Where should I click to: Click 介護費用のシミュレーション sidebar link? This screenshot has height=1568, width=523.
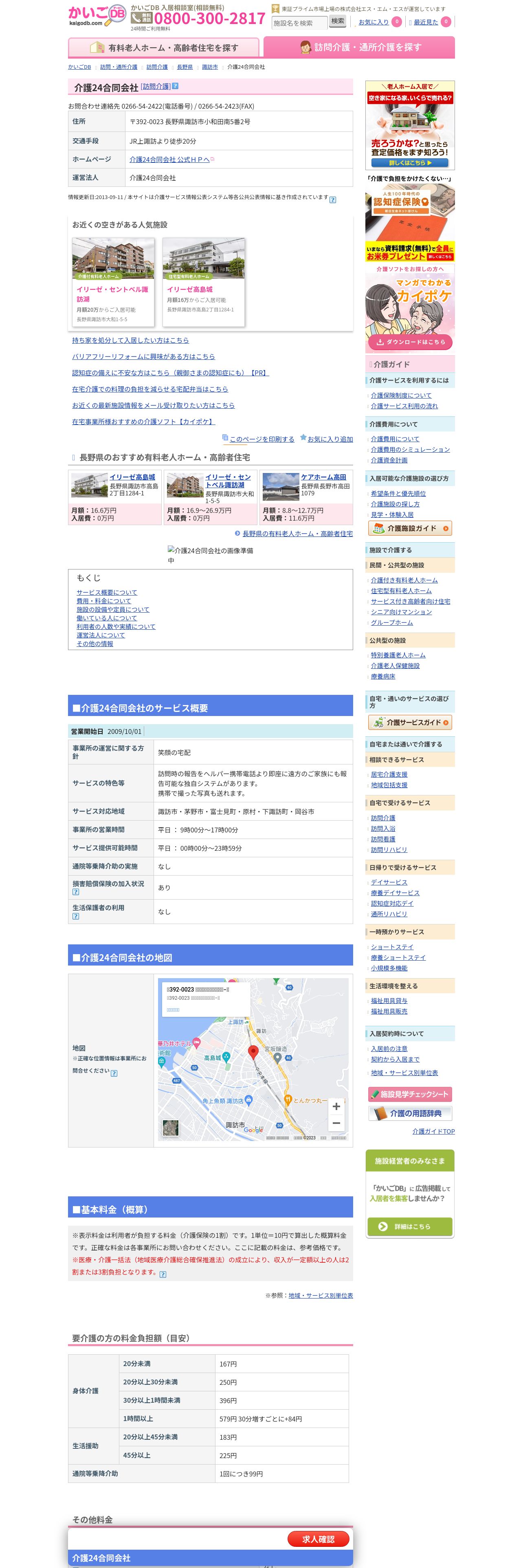[410, 449]
